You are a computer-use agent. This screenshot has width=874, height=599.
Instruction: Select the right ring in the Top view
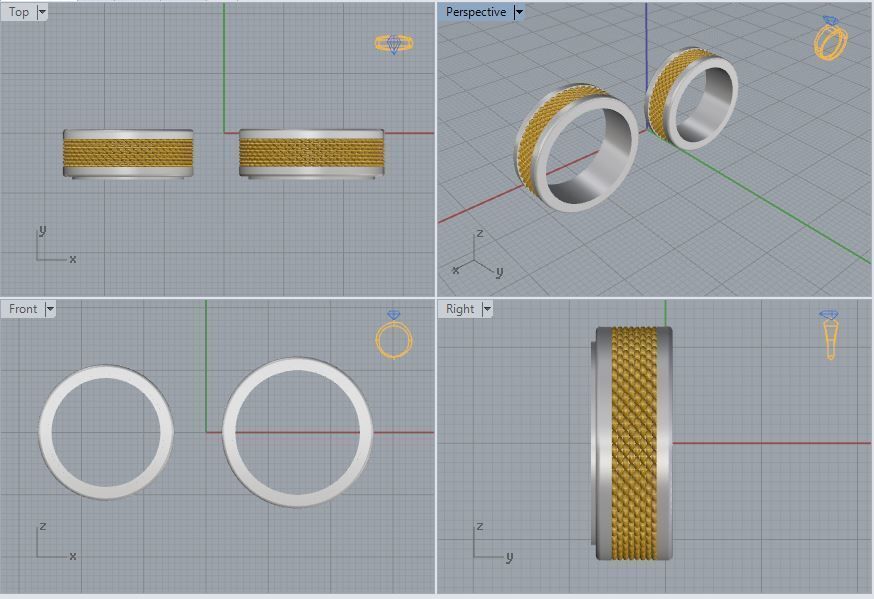click(x=312, y=154)
